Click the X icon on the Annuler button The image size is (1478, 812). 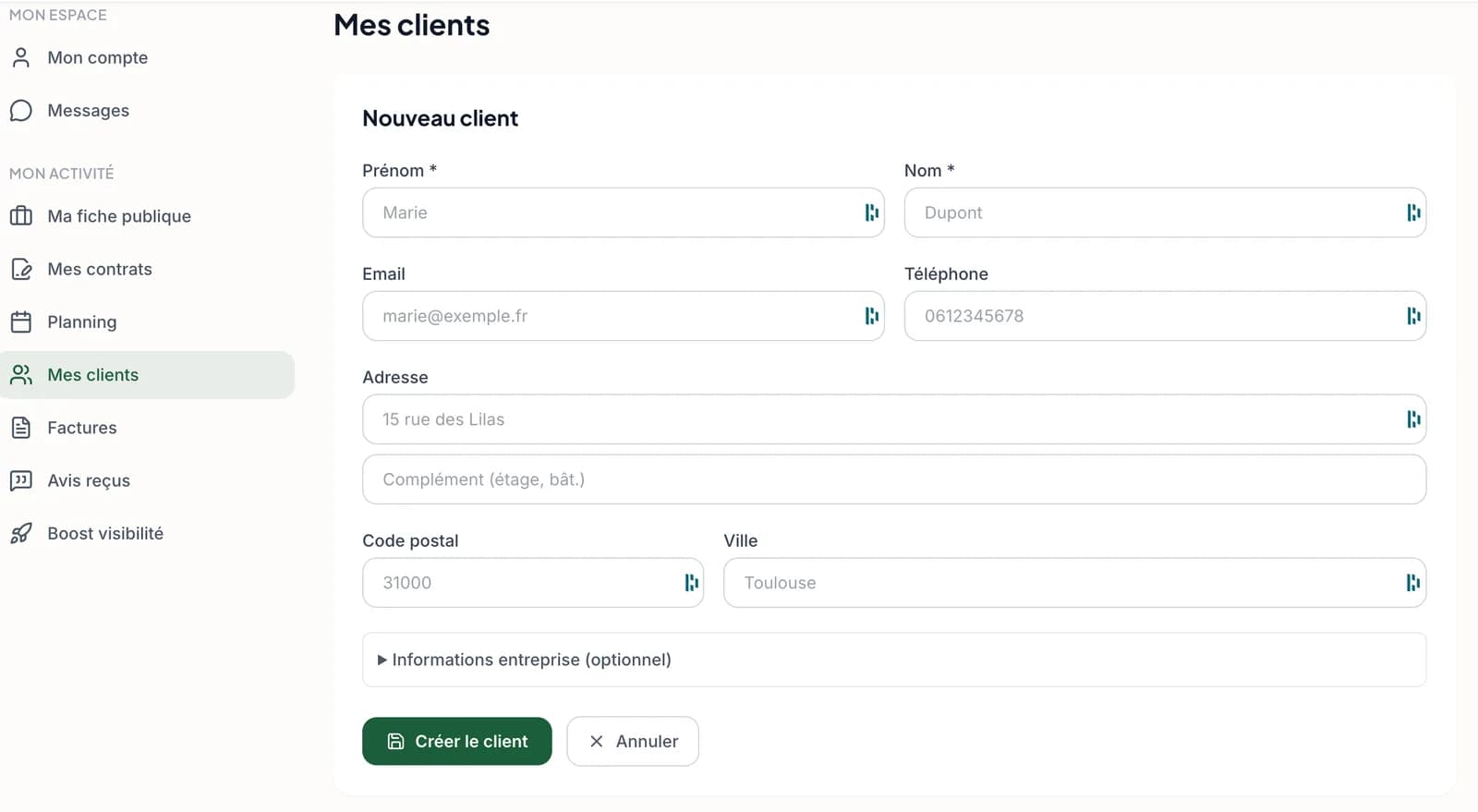pyautogui.click(x=596, y=741)
